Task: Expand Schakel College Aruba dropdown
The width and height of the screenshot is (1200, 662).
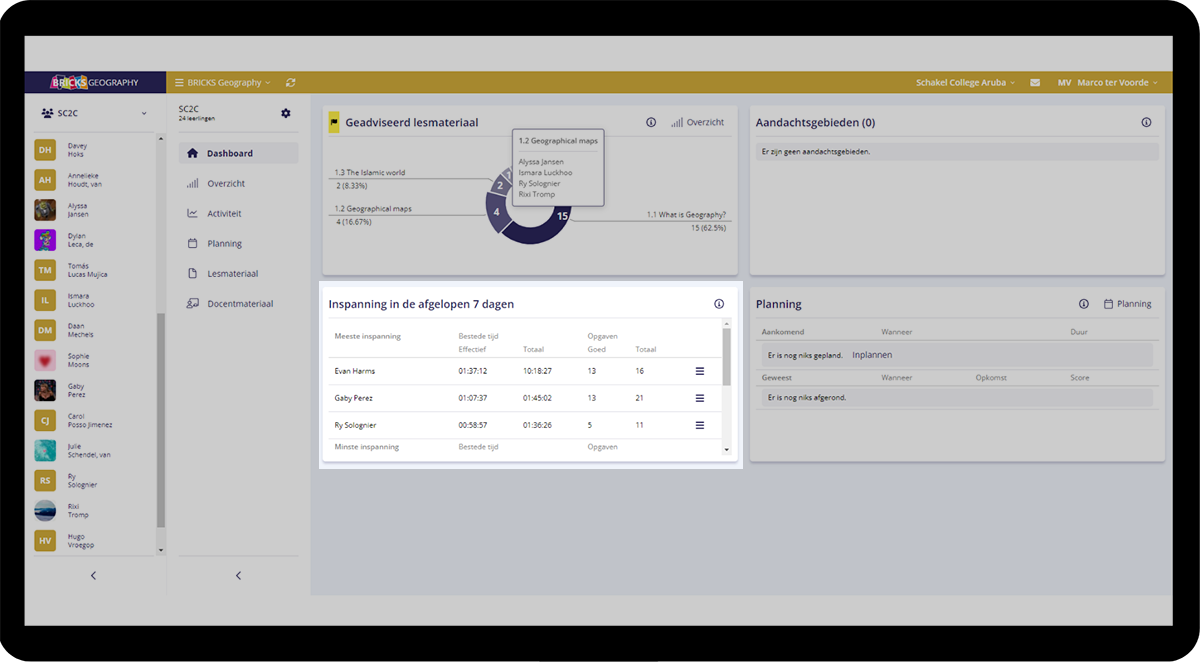Action: [965, 83]
